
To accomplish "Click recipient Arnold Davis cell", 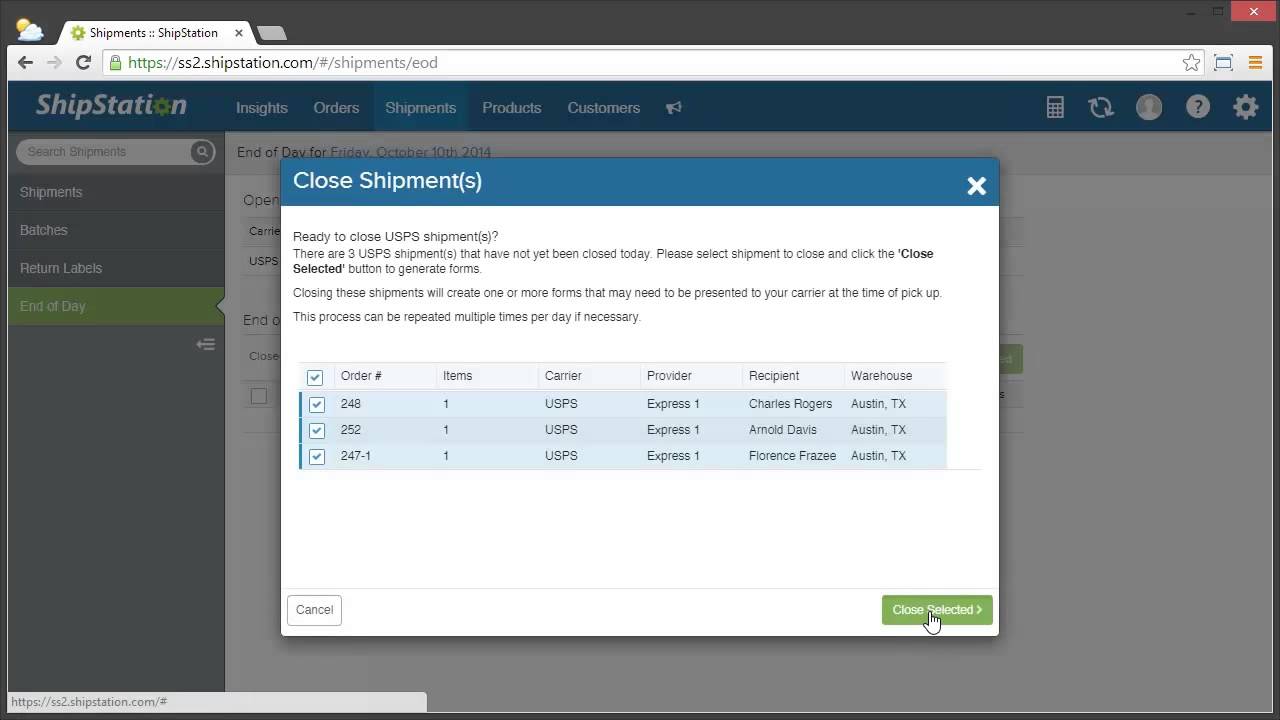I will click(783, 430).
